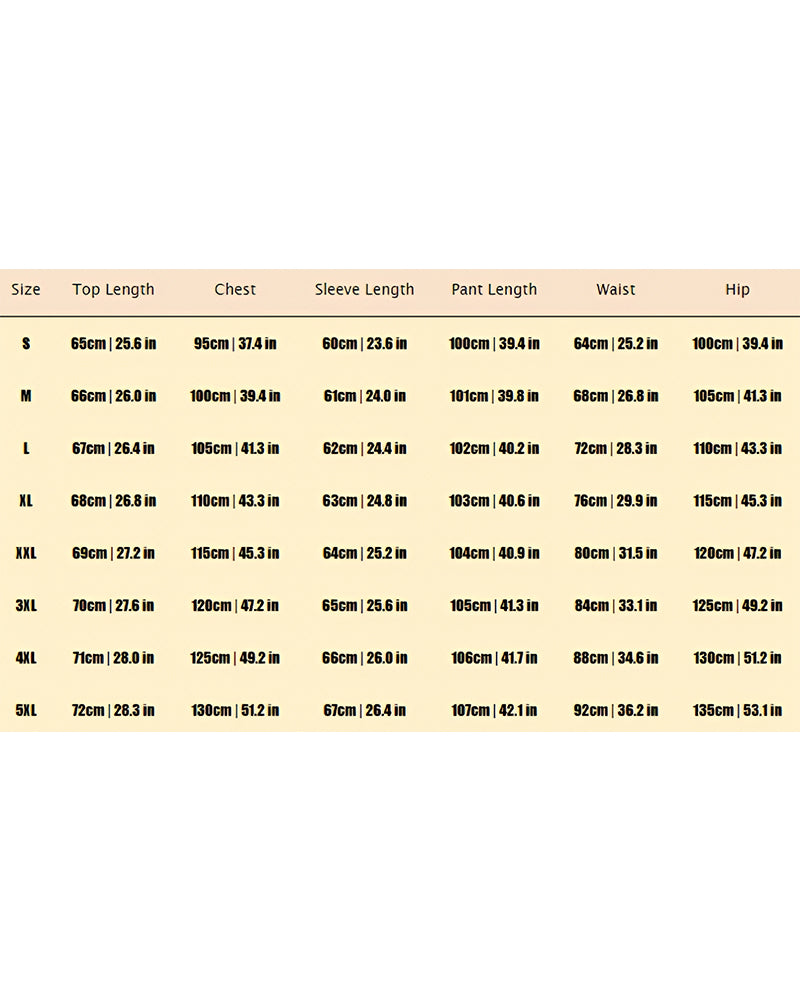Click Top Length value for size M
Viewport: 800px width, 1000px height.
[x=113, y=396]
